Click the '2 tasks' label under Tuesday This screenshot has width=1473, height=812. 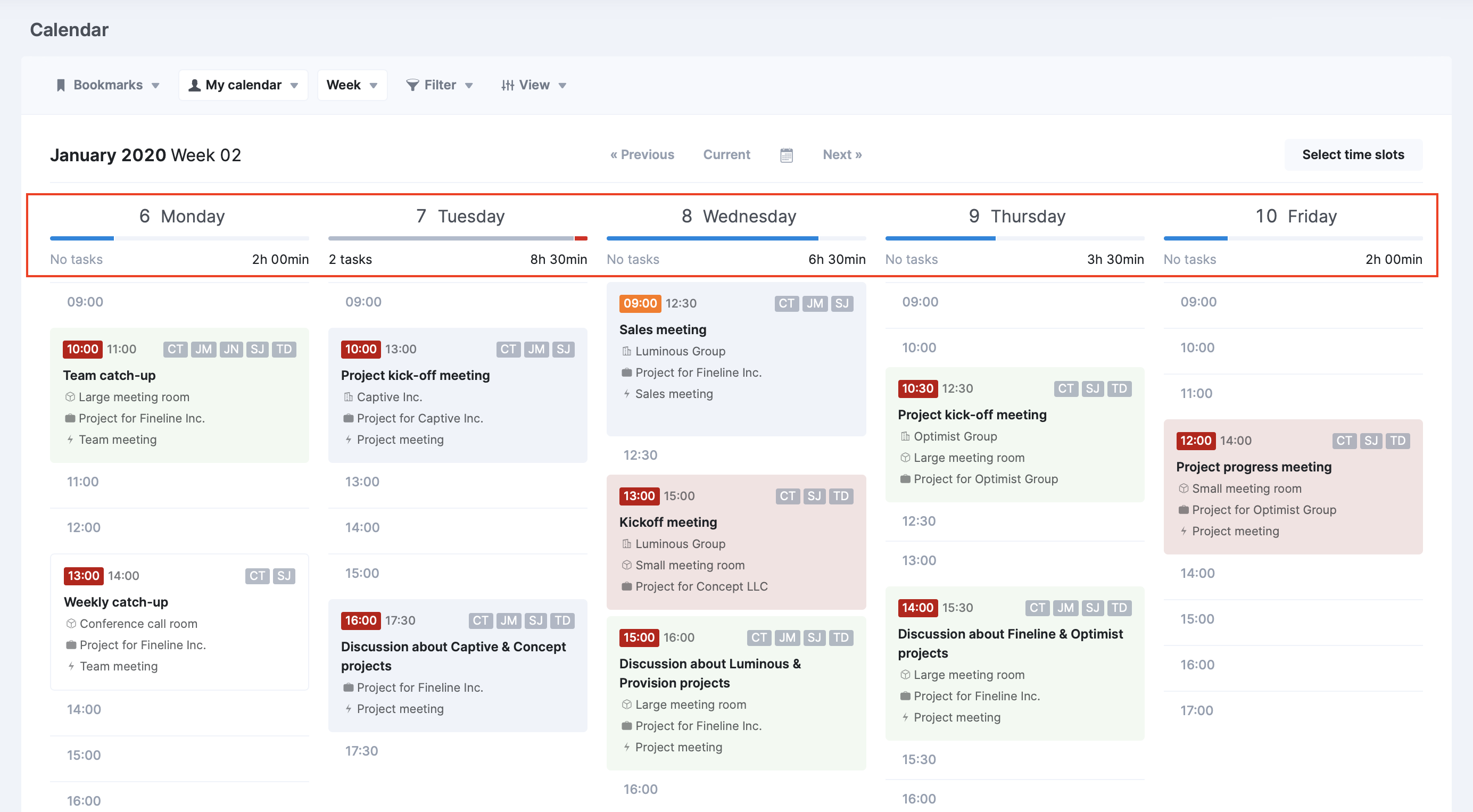click(350, 259)
